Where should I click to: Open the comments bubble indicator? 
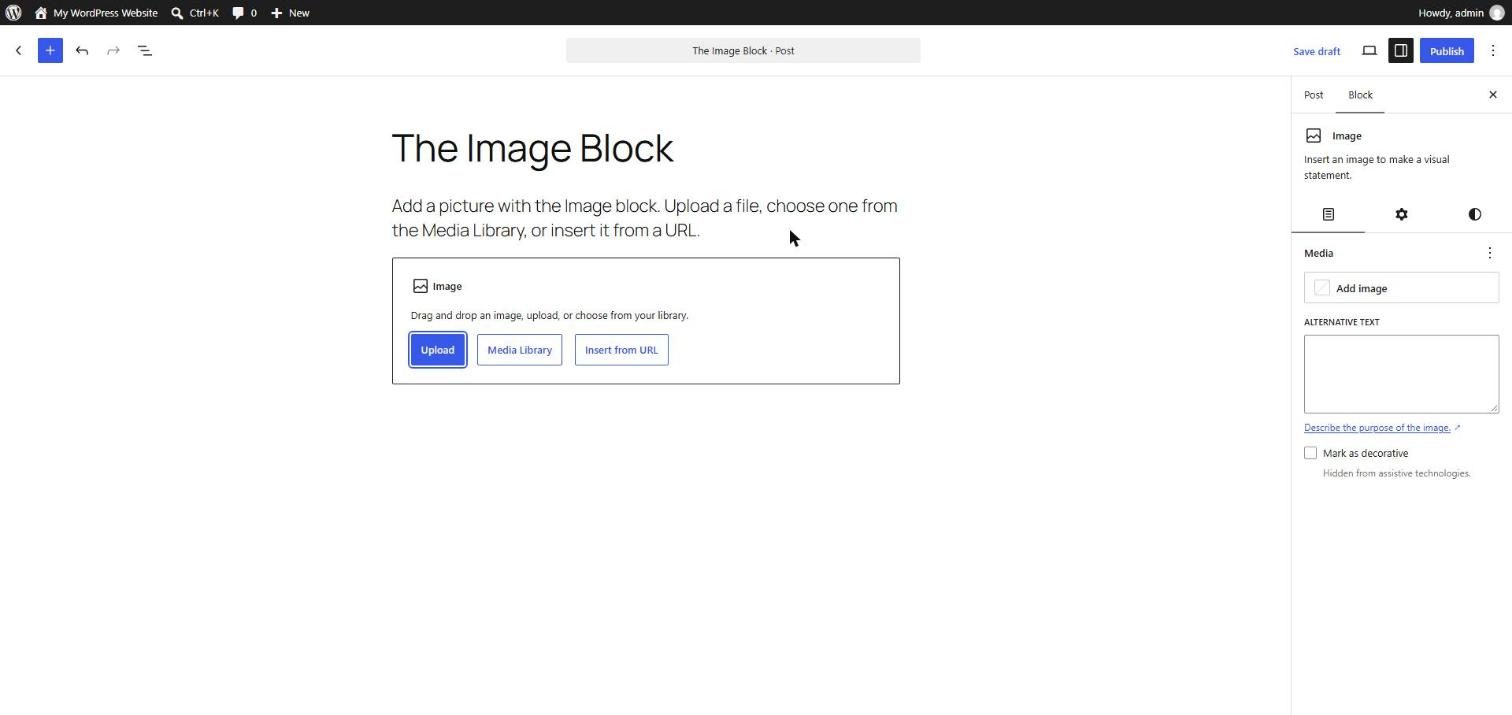(x=244, y=13)
